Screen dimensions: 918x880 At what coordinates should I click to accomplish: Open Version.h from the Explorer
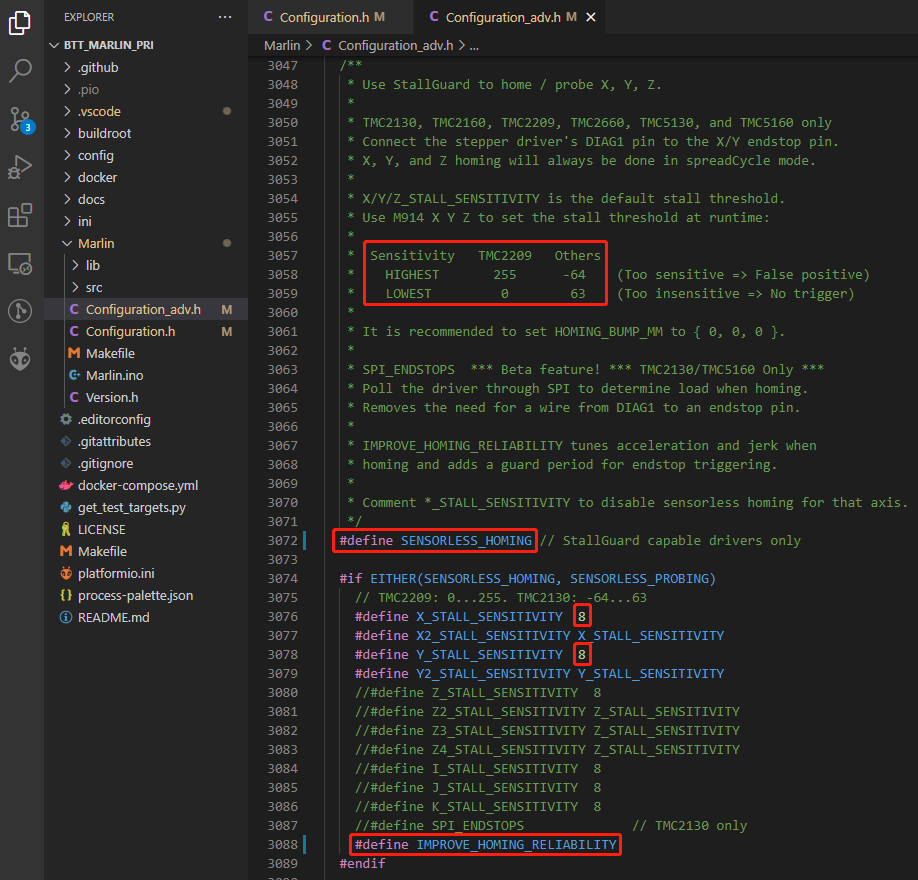(111, 397)
